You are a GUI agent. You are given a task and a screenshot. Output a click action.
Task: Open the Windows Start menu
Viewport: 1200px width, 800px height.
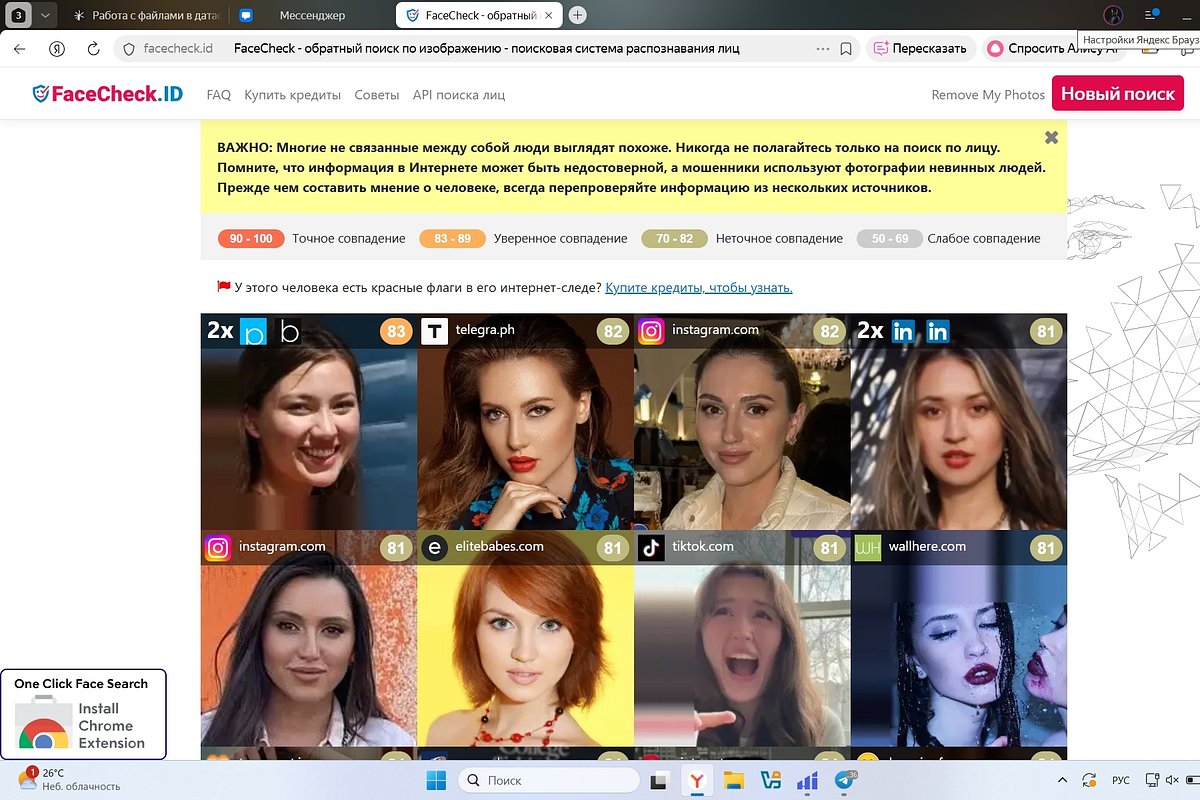click(434, 780)
